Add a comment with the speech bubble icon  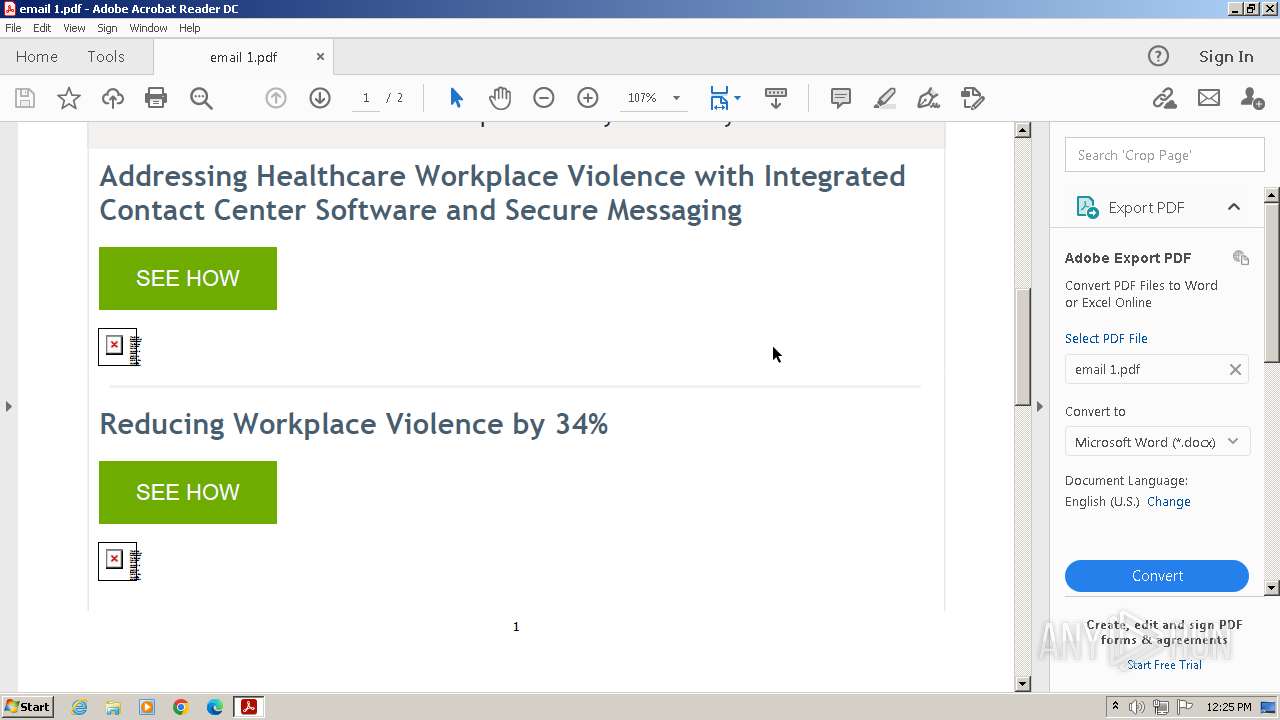[x=841, y=98]
